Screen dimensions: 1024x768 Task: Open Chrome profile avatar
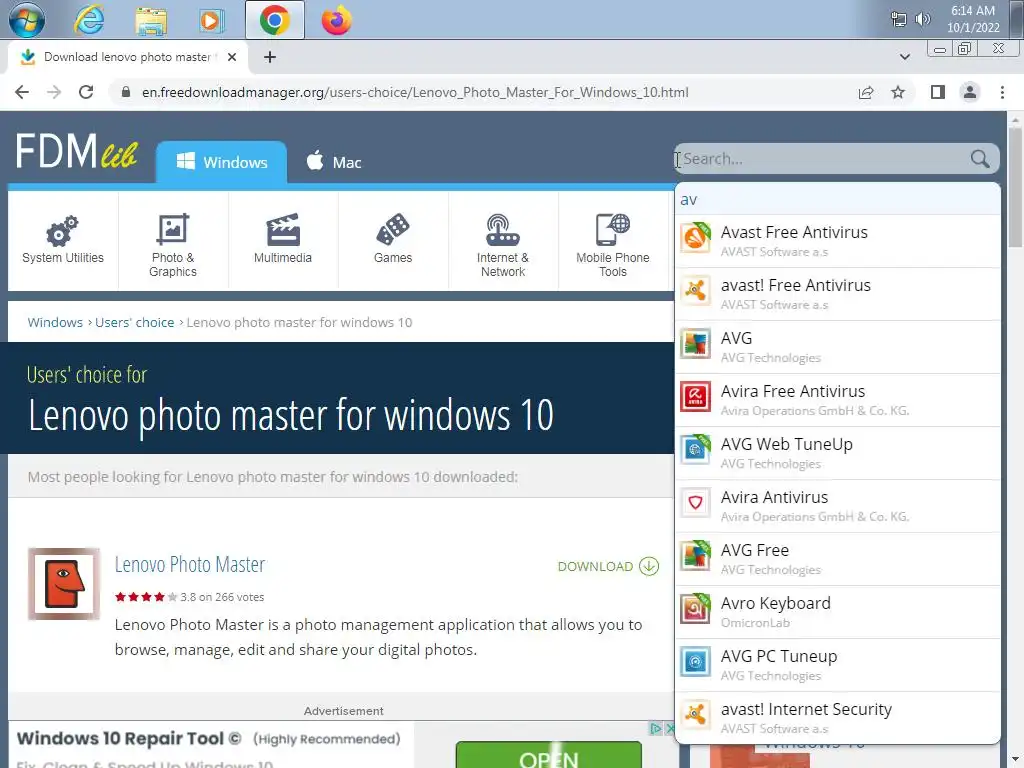click(970, 92)
